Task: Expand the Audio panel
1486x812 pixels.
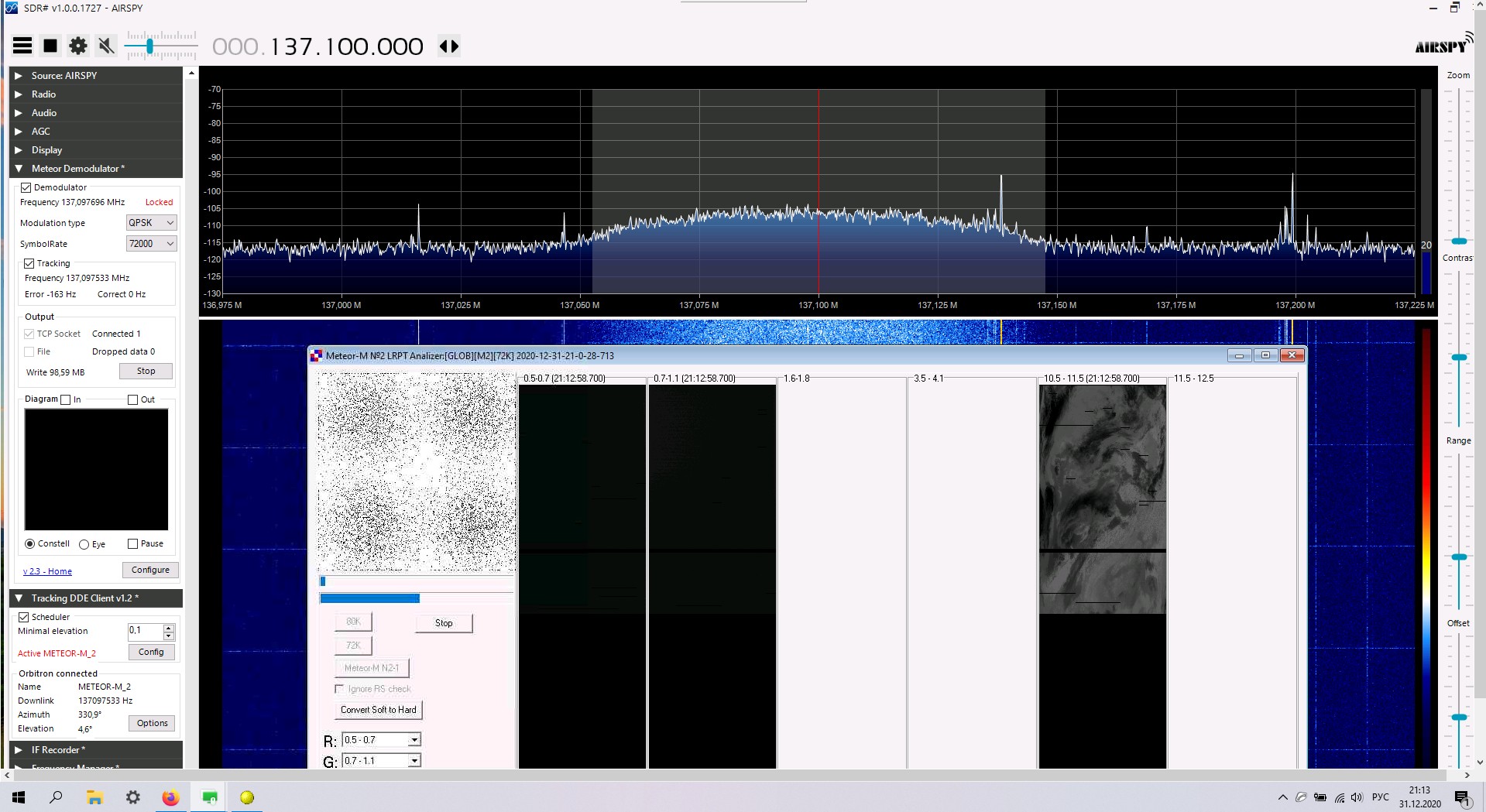Action: [x=97, y=112]
